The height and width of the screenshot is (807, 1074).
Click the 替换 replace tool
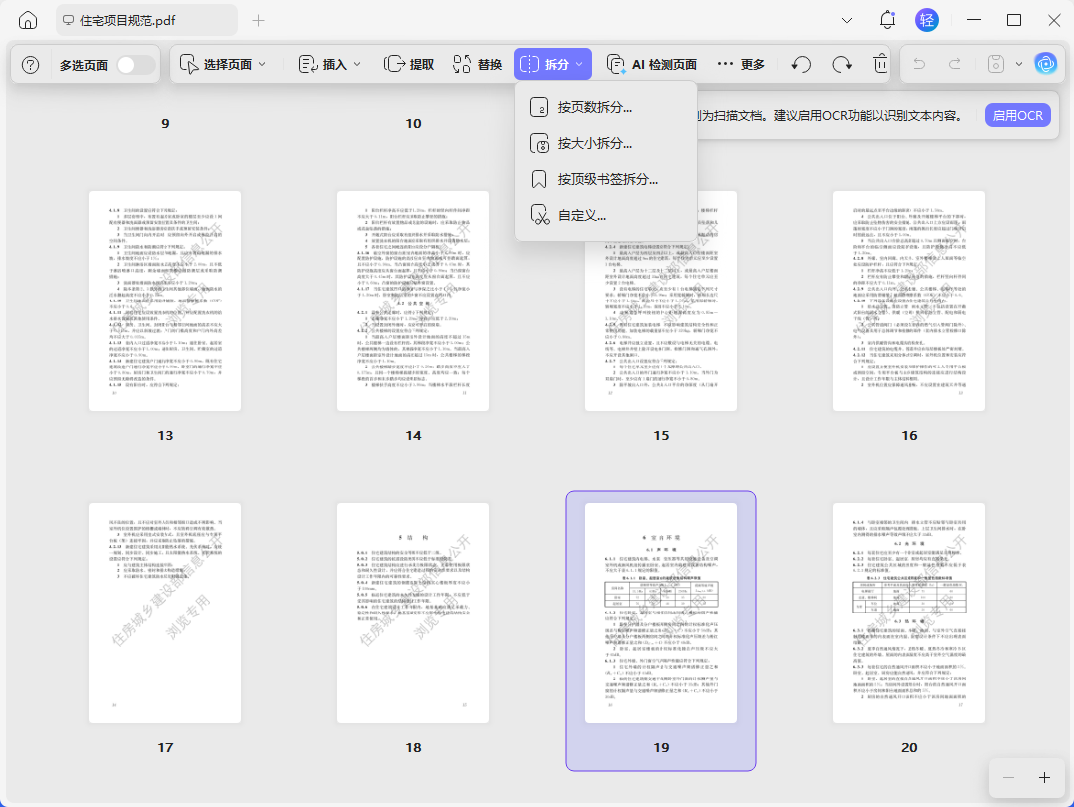coord(477,64)
